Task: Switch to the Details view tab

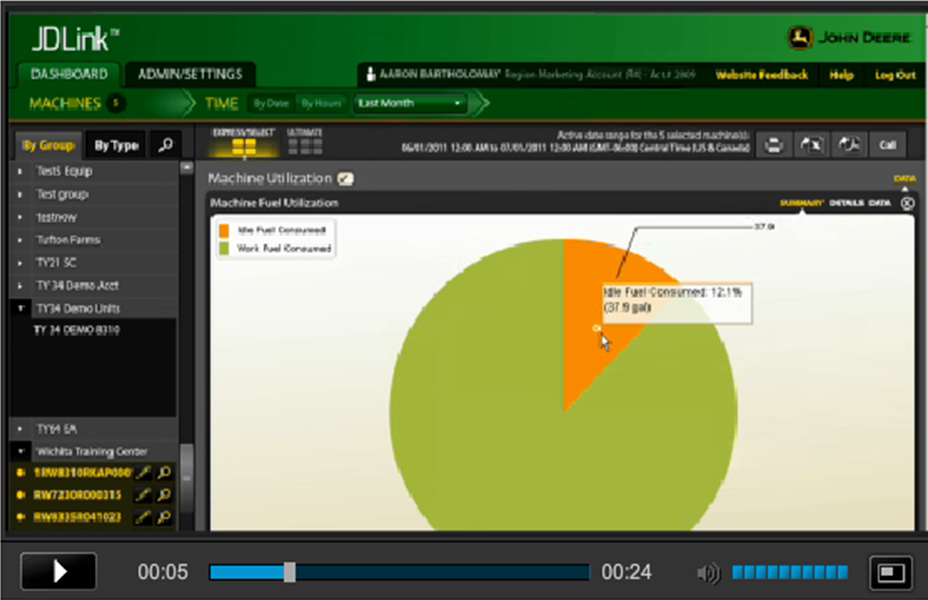Action: [x=846, y=203]
